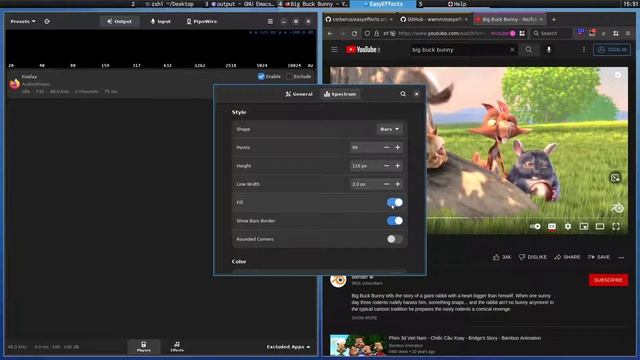Decrease the Line Width with minus button
Image resolution: width=640 pixels, height=360 pixels.
(x=387, y=184)
